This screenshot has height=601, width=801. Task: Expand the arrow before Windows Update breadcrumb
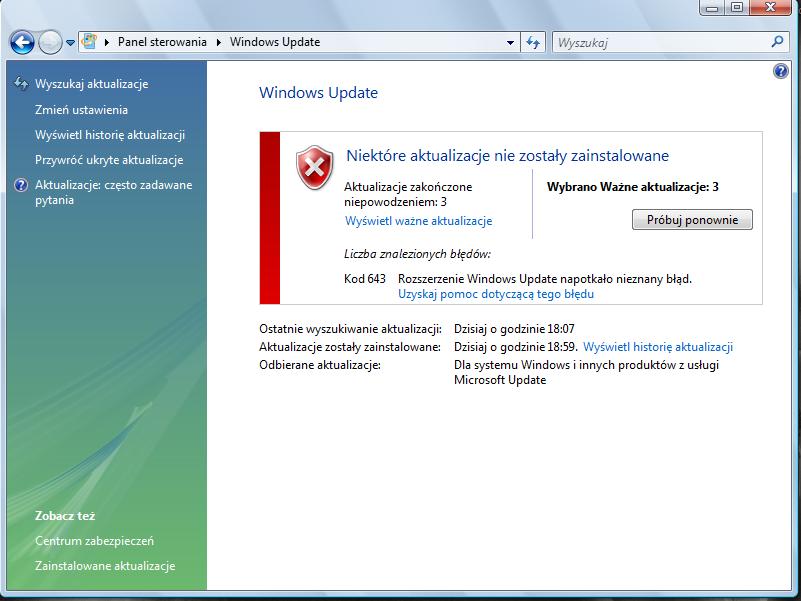[x=219, y=42]
